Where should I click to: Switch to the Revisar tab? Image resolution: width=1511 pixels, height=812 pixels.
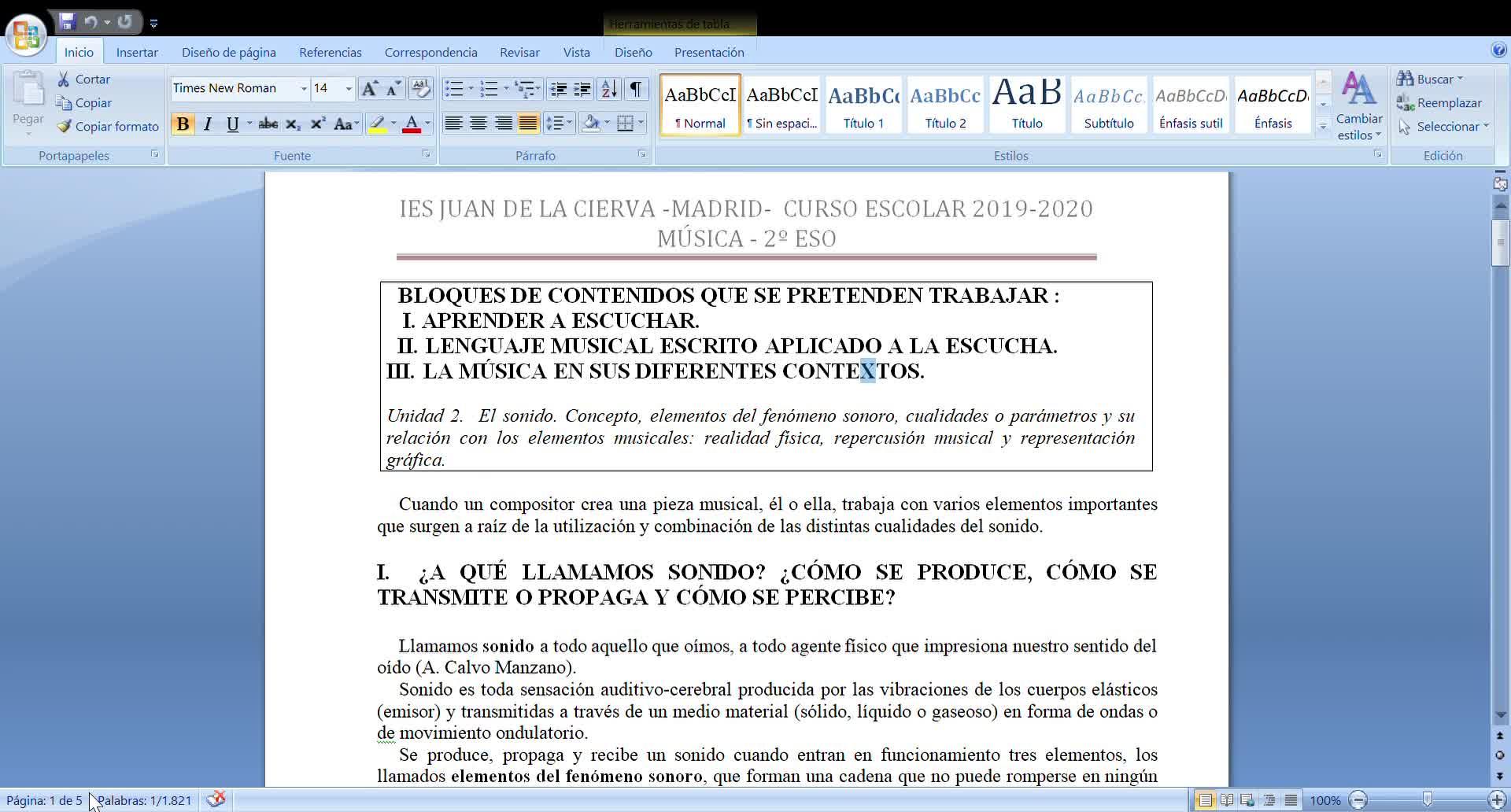pyautogui.click(x=519, y=52)
